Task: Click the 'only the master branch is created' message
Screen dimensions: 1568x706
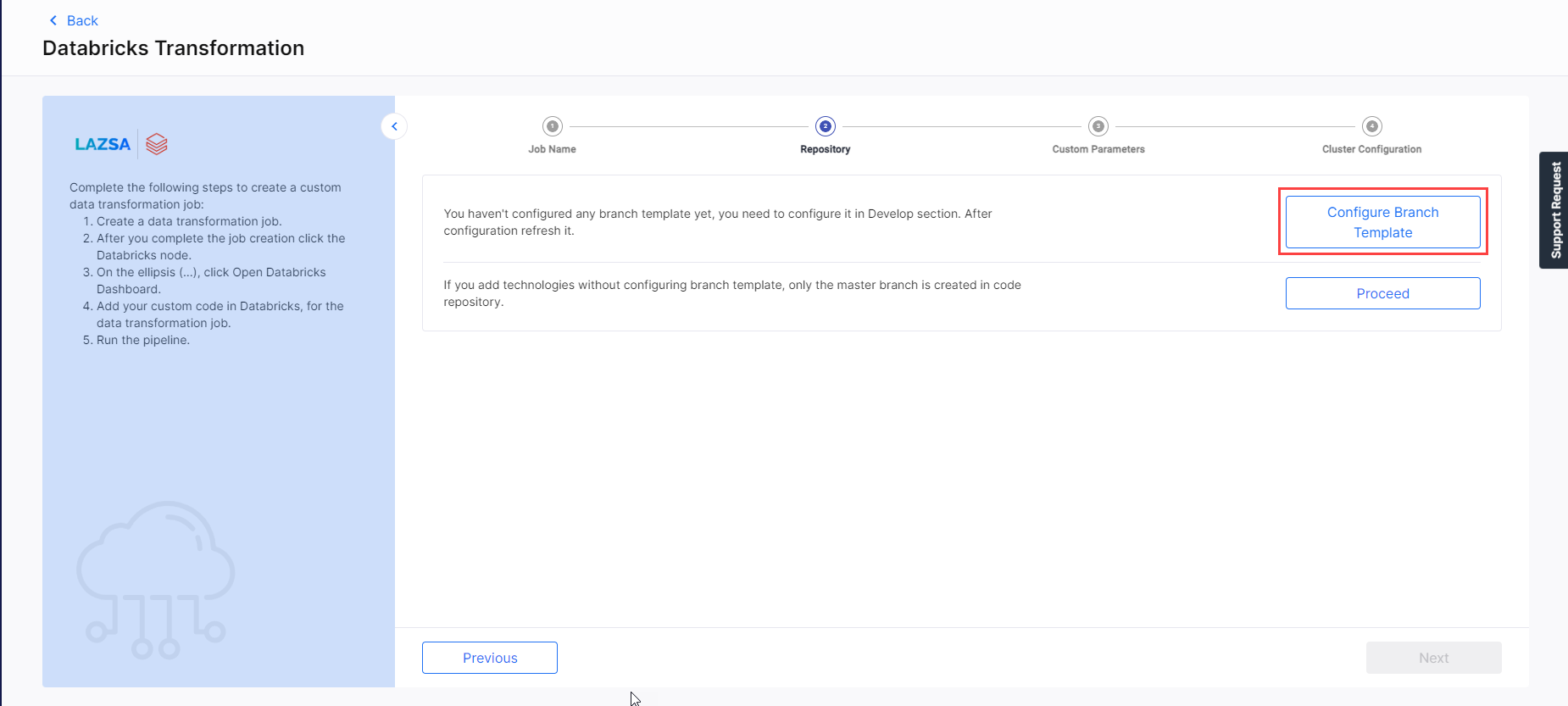Action: (732, 293)
